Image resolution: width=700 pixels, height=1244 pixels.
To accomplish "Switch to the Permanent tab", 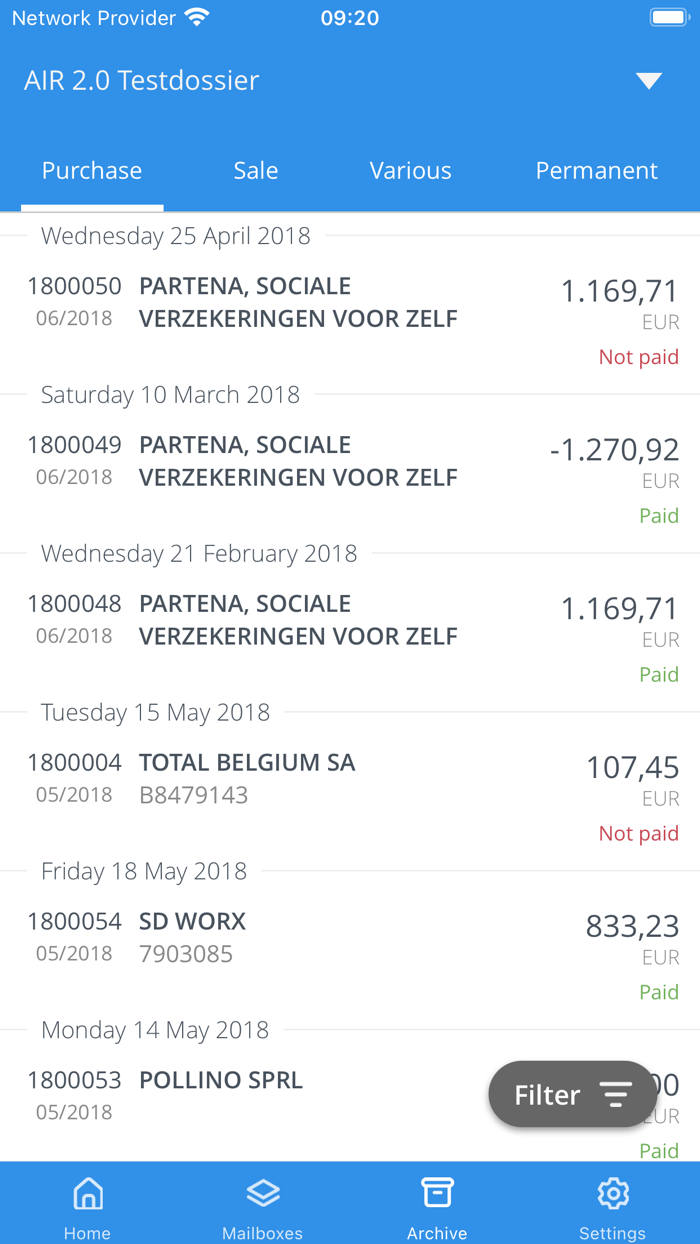I will 596,171.
